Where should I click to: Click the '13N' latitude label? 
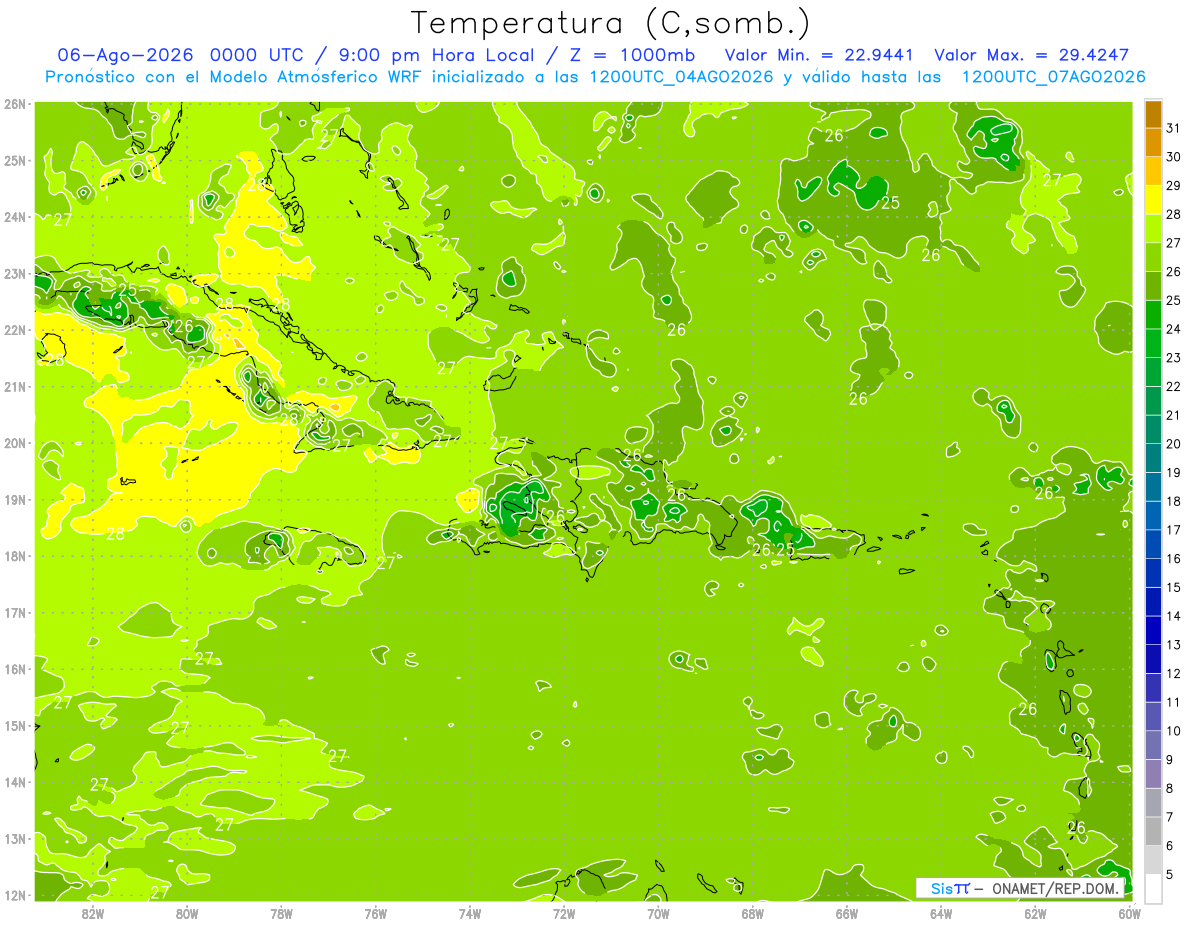point(15,838)
